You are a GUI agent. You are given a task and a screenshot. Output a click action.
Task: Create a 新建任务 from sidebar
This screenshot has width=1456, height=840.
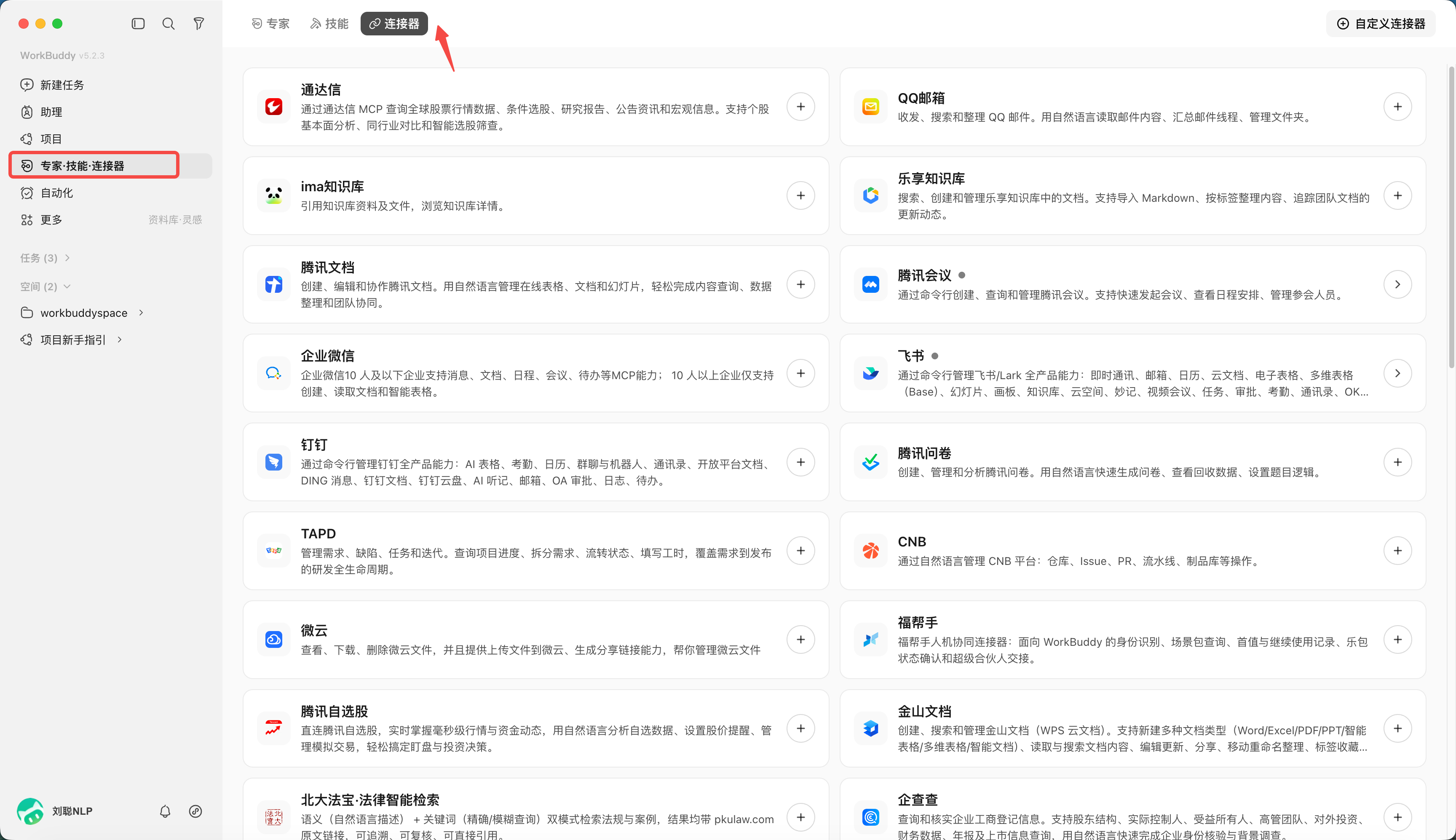pyautogui.click(x=111, y=85)
